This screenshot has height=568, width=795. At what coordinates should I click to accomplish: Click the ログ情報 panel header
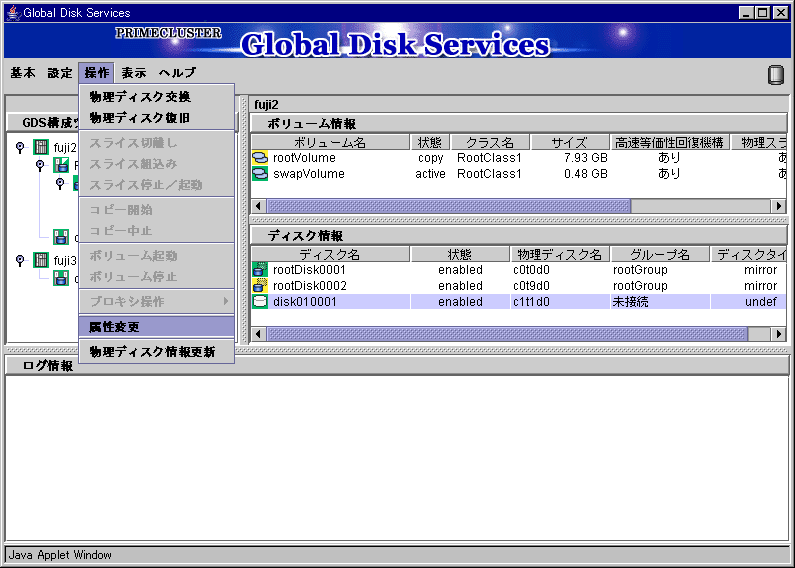397,365
